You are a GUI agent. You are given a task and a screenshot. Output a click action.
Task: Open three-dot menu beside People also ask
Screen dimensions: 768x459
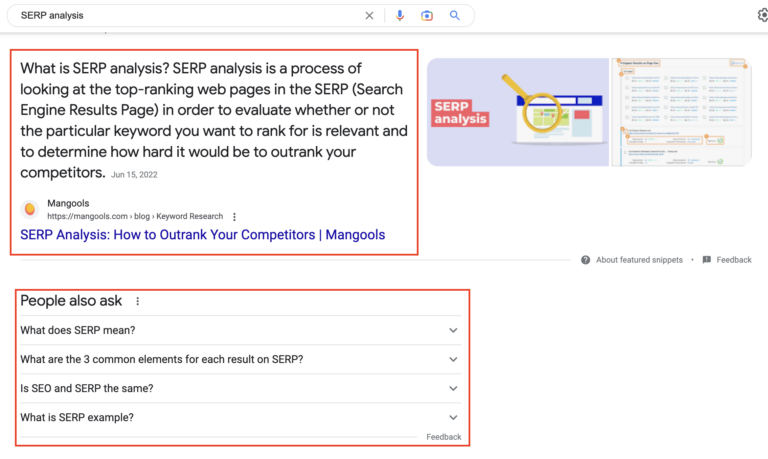point(138,301)
